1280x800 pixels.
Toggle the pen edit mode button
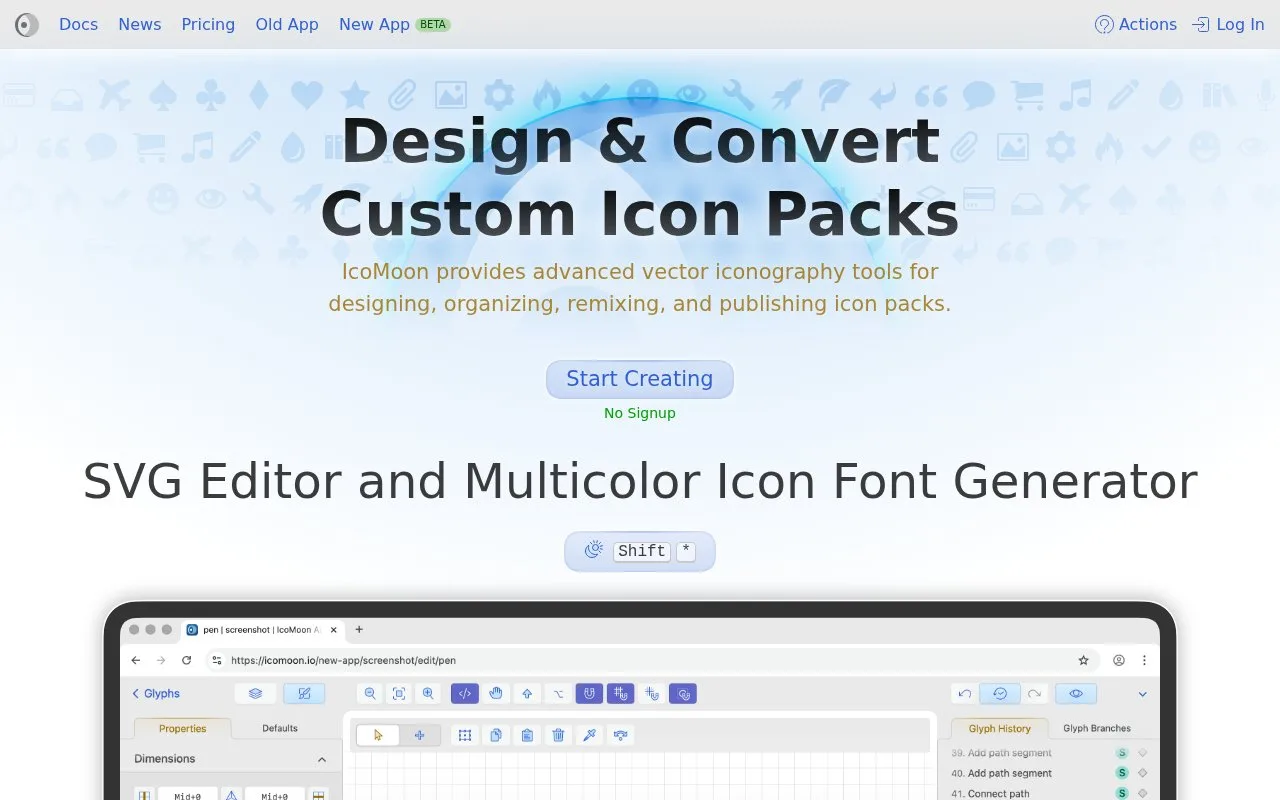[x=304, y=693]
